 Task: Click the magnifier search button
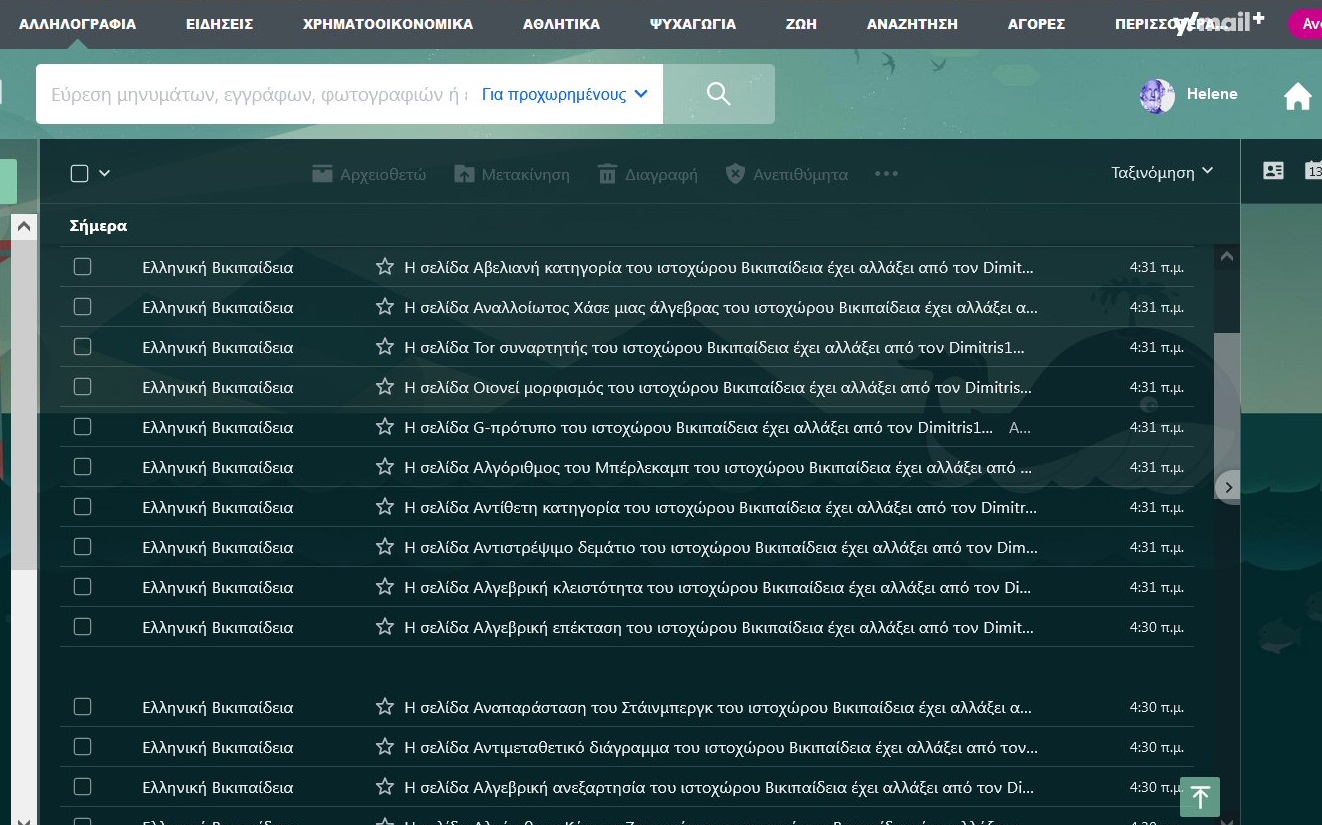pyautogui.click(x=718, y=94)
